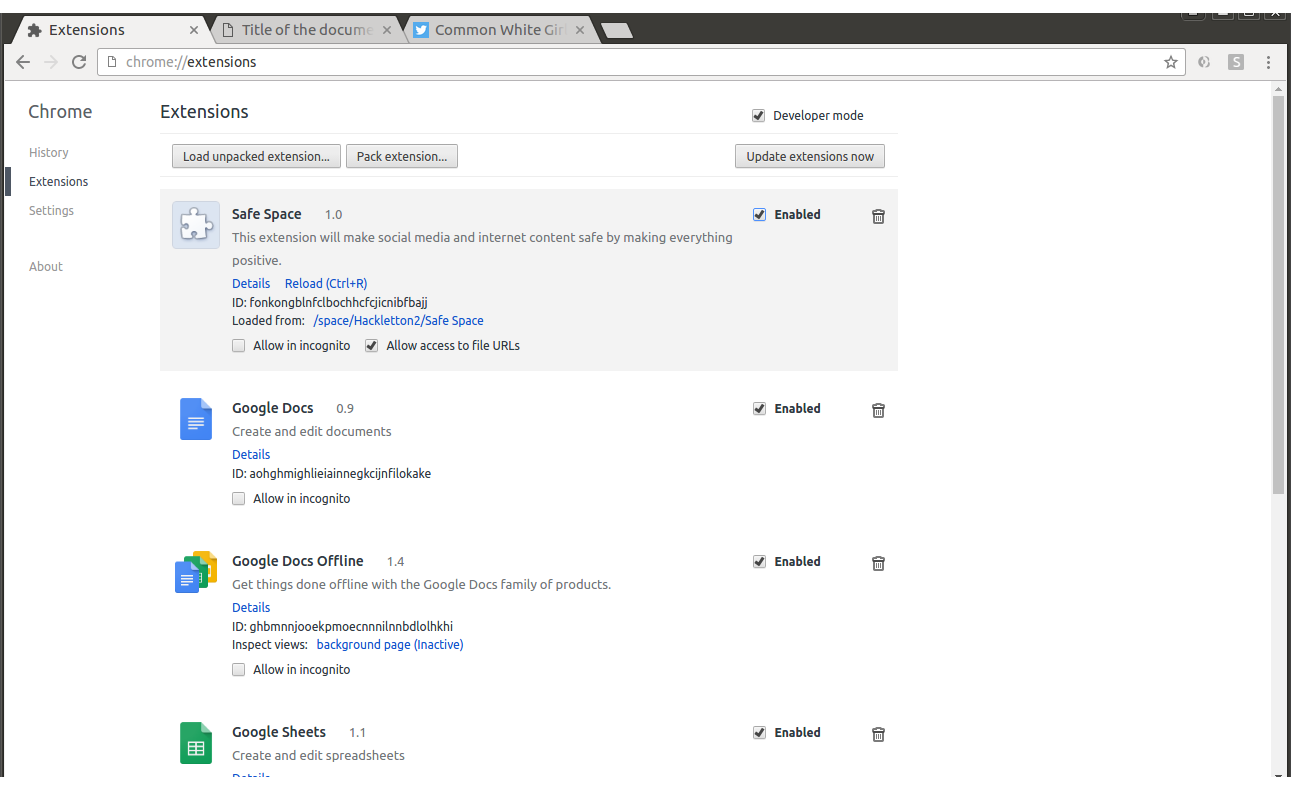Viewport: 1291px width, 790px height.
Task: Open About in sidebar
Action: click(x=46, y=267)
